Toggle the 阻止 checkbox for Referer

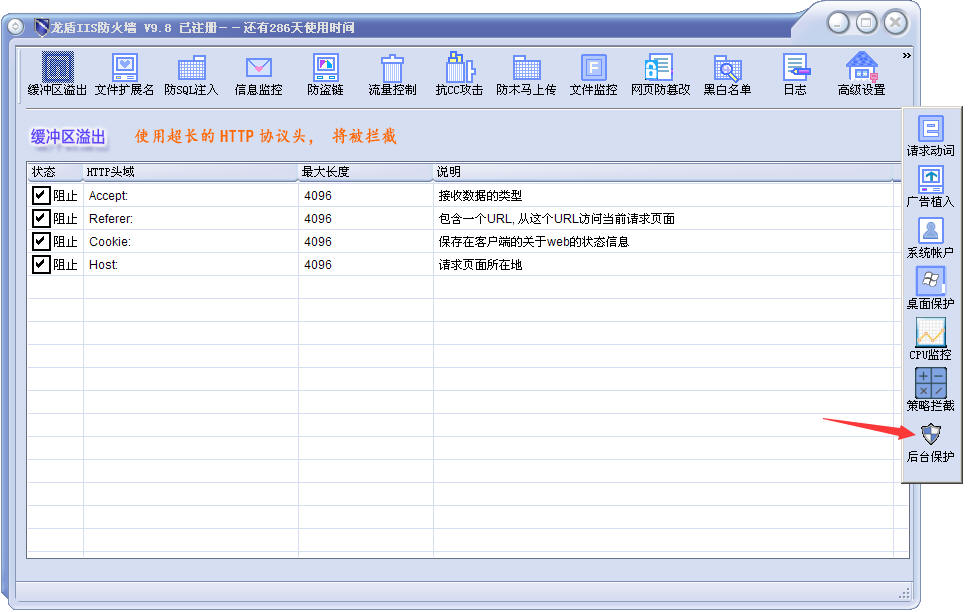[41, 218]
